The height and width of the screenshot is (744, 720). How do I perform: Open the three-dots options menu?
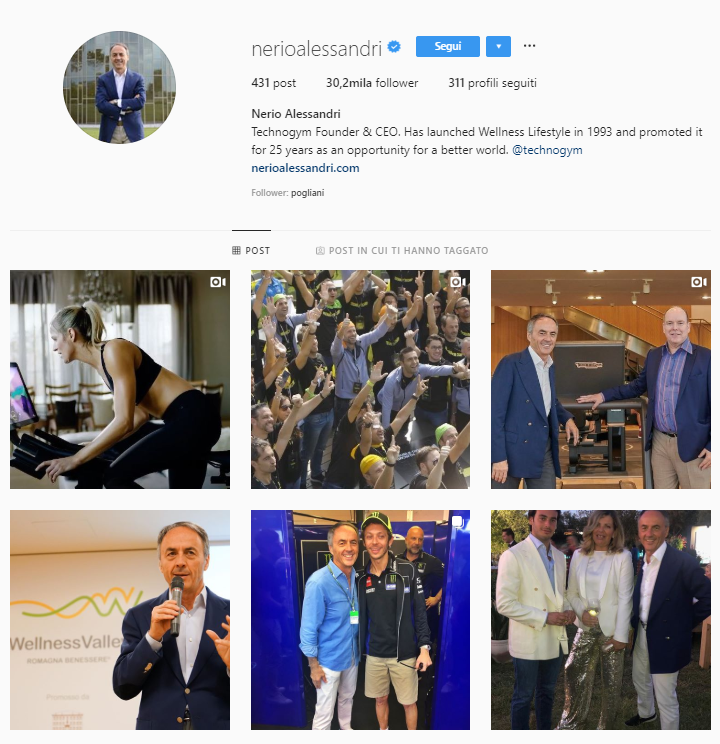[529, 46]
